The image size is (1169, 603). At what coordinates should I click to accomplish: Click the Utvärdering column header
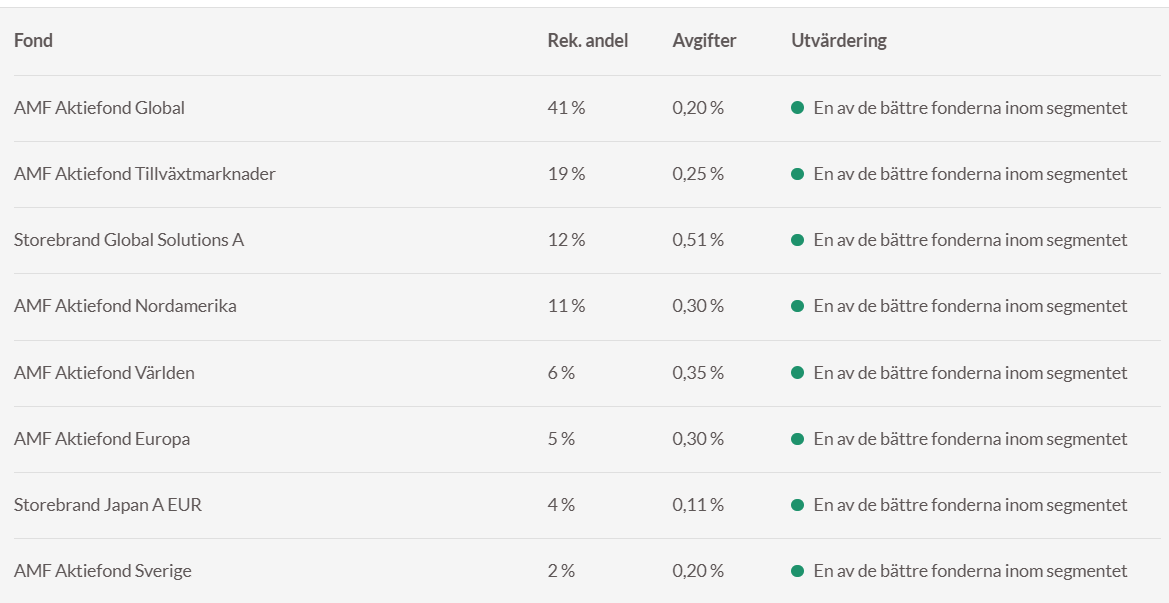tap(838, 41)
